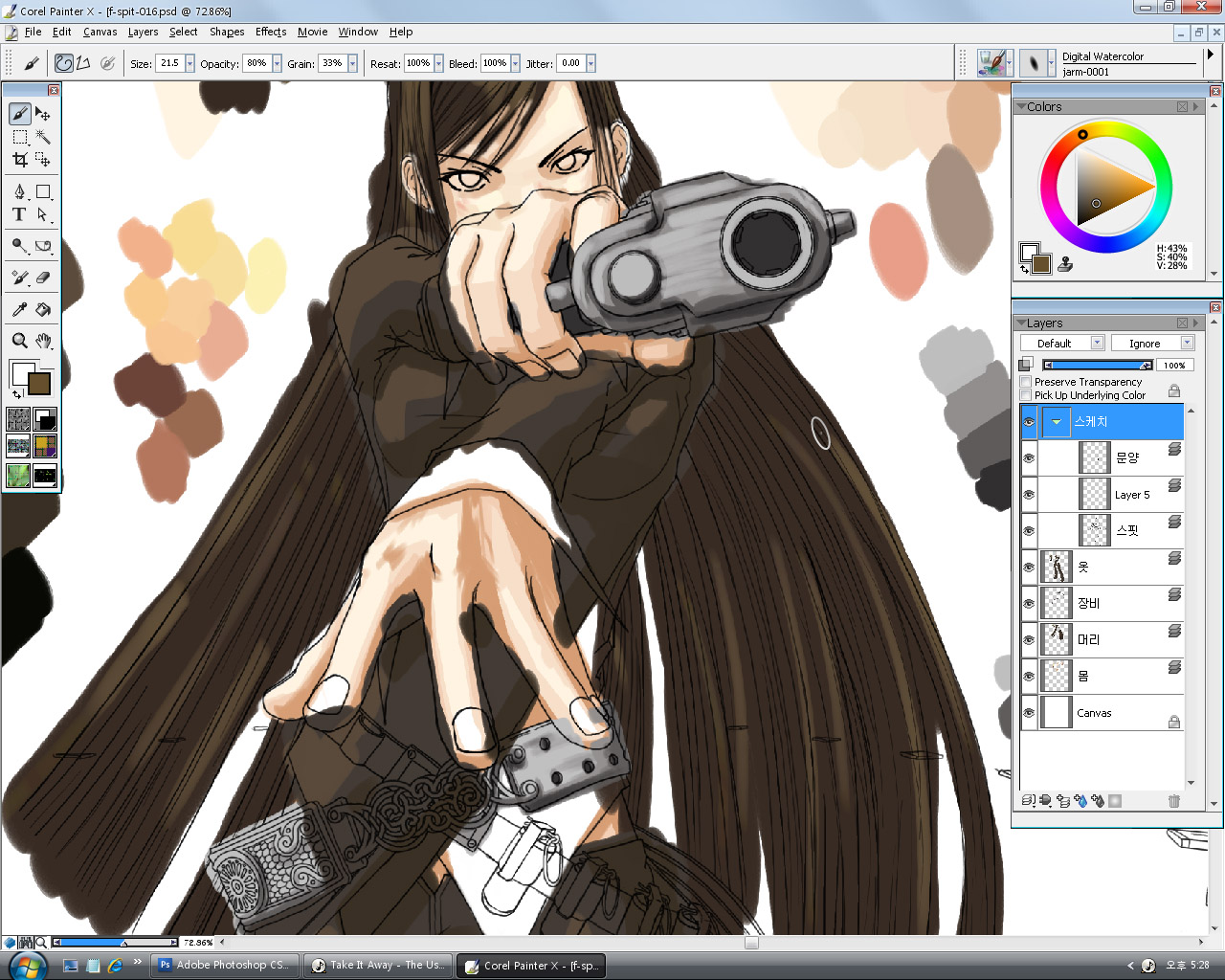Image resolution: width=1225 pixels, height=980 pixels.
Task: Switch to Adobe Photoshop CS taskbar button
Action: coord(225,965)
